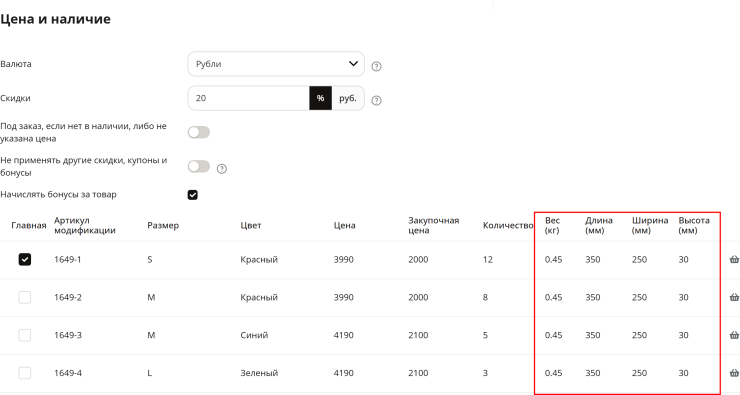Click length 350 in row 1649-2
Screen dimensions: 740x395
pos(593,297)
